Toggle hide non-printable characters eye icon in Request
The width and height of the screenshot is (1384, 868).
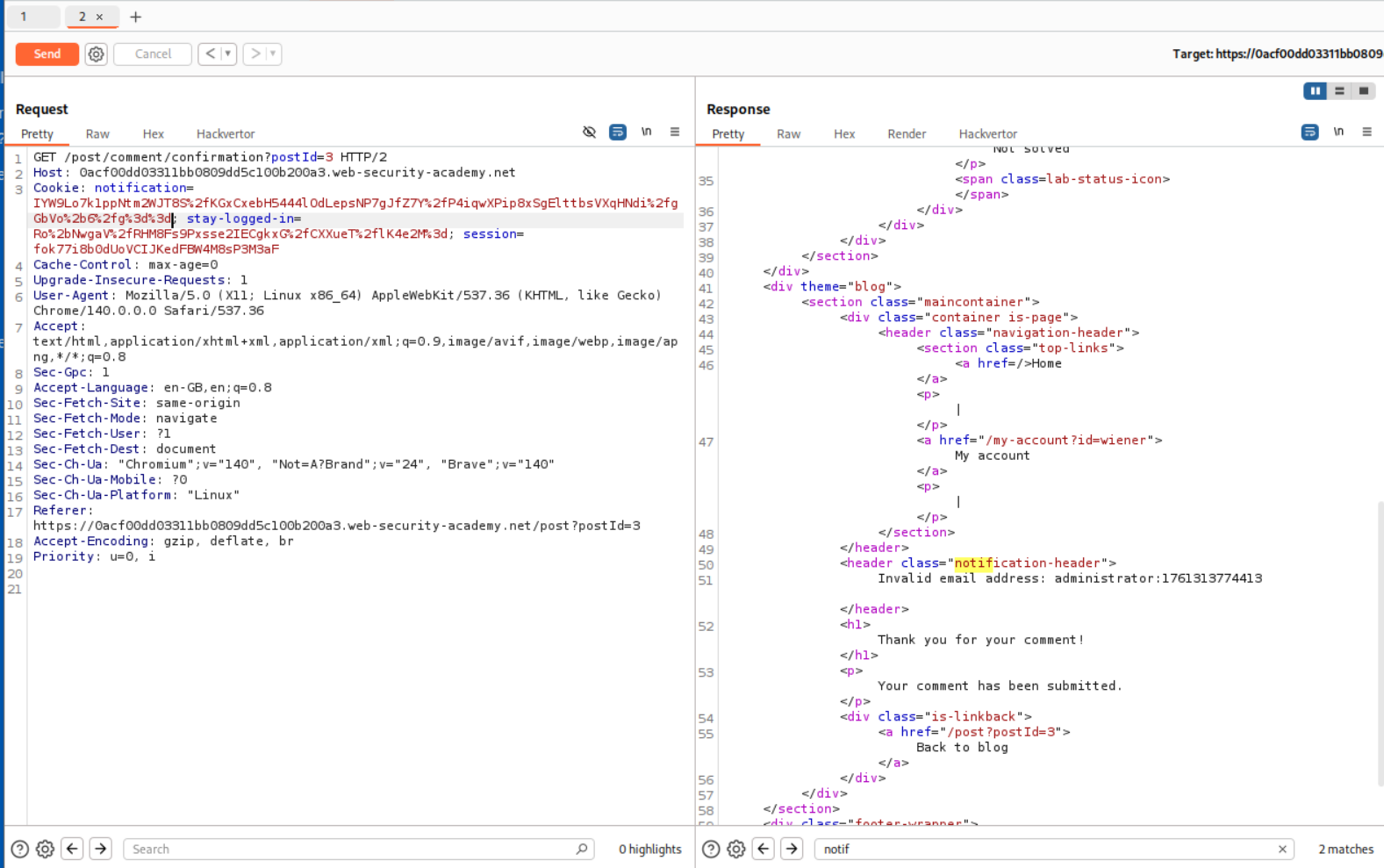[589, 133]
